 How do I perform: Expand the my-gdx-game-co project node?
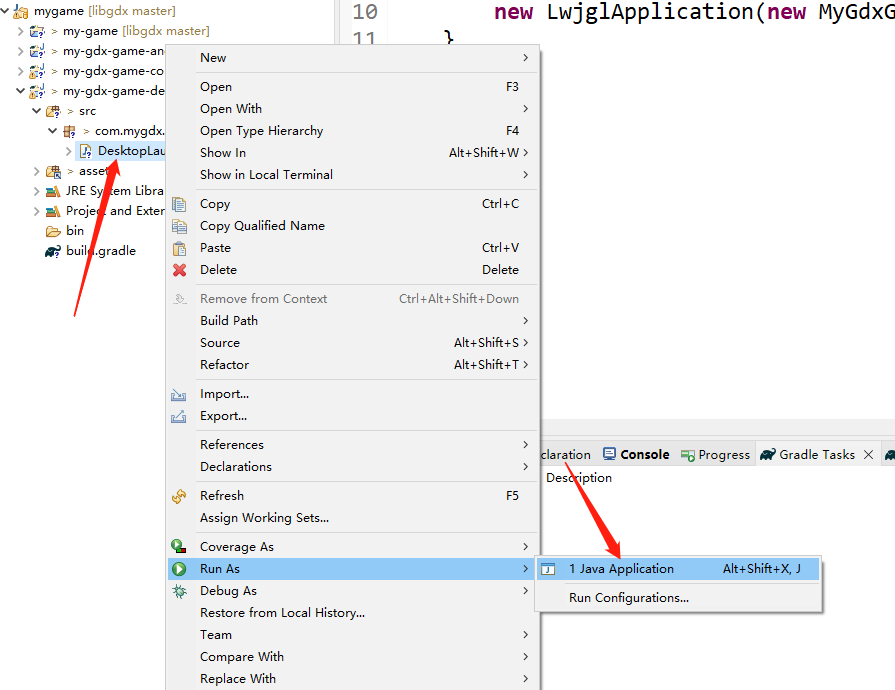21,71
